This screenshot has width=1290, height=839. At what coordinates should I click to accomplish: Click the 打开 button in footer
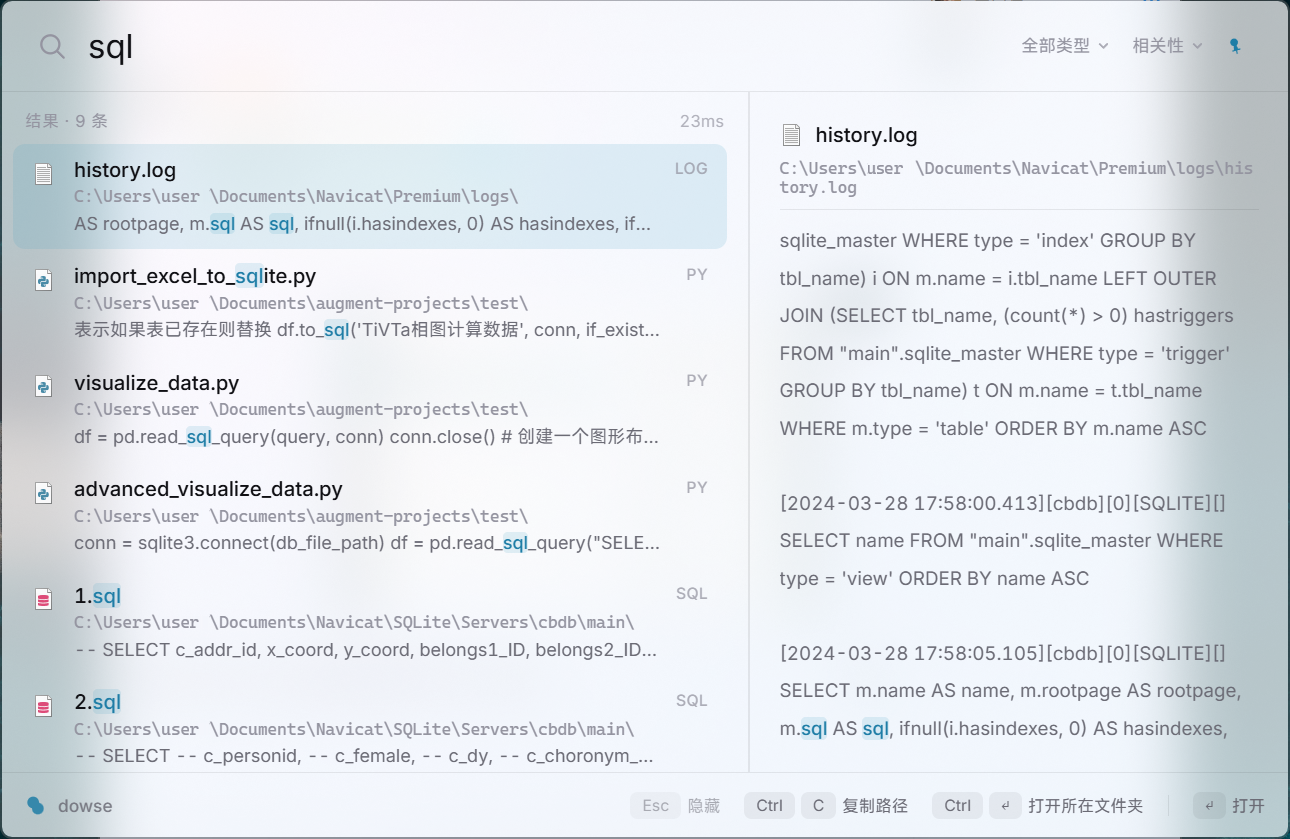tap(1230, 806)
